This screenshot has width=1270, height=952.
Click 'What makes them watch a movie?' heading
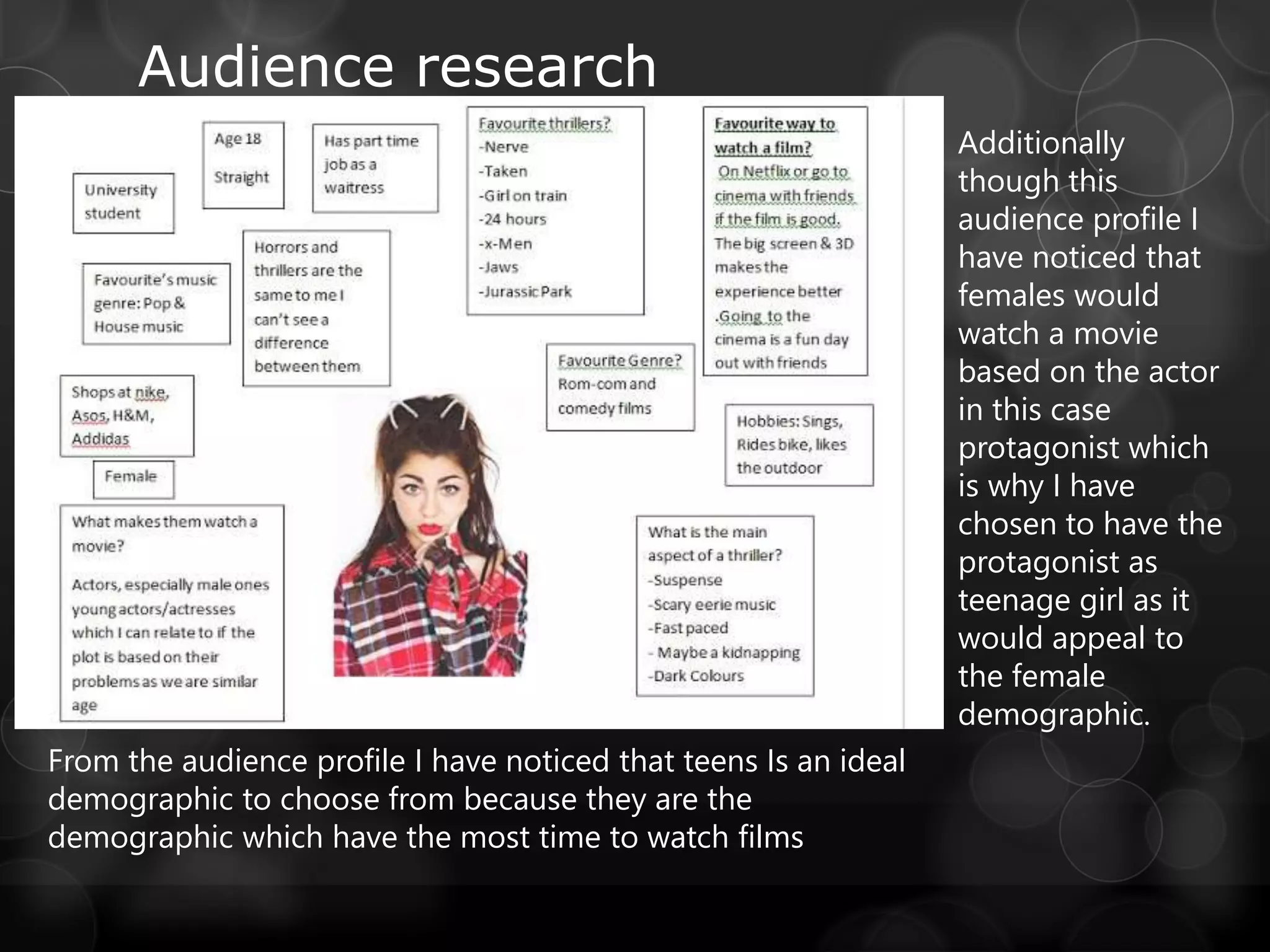coord(164,534)
